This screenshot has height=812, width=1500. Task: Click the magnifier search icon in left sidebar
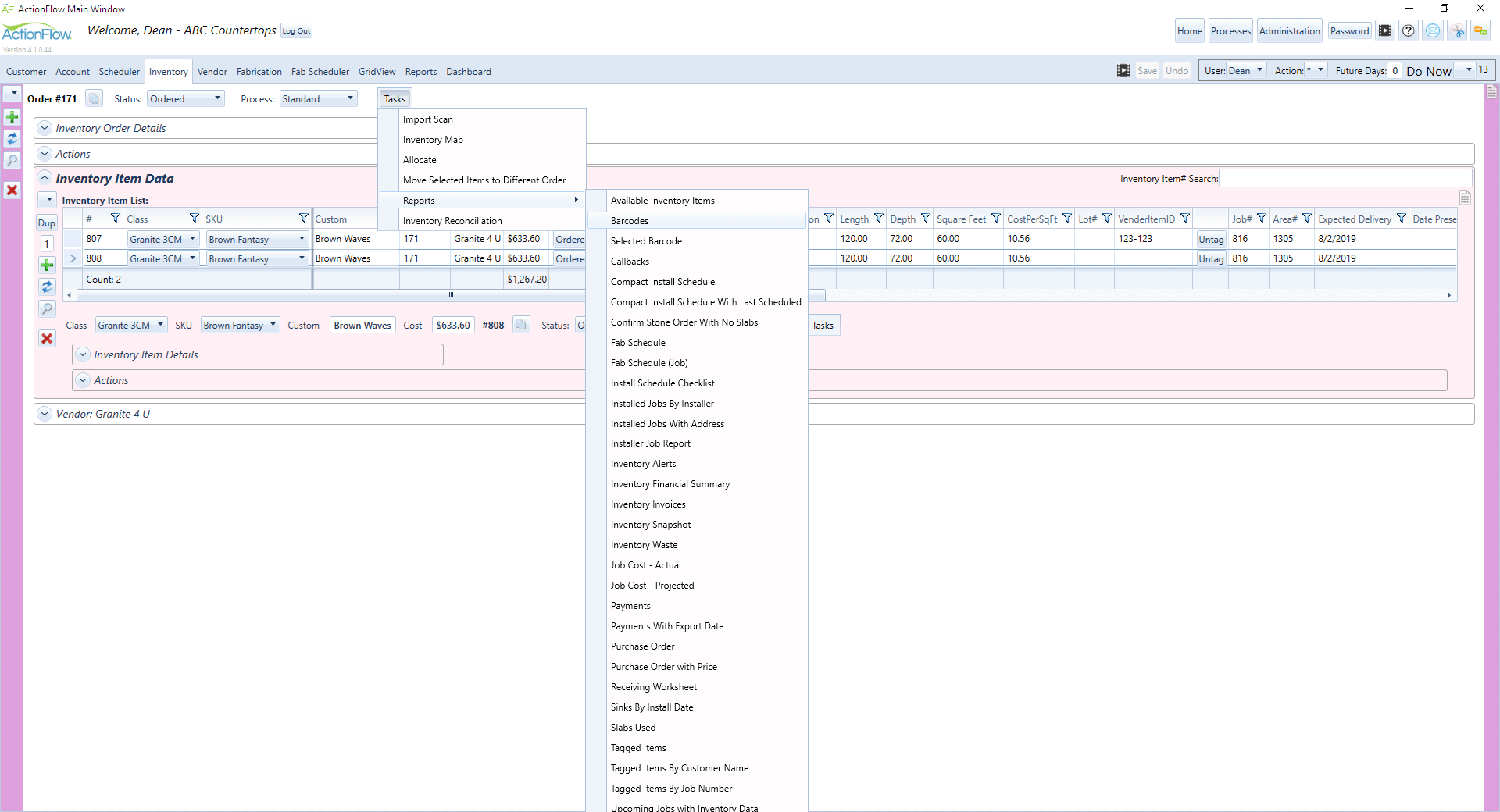click(12, 161)
